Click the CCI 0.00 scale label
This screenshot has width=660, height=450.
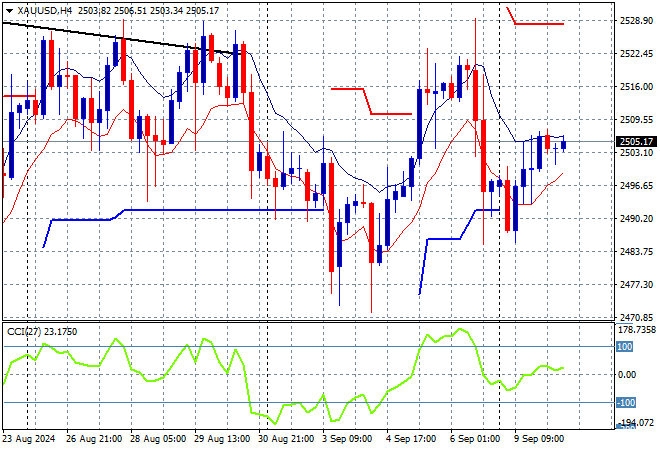[x=627, y=375]
